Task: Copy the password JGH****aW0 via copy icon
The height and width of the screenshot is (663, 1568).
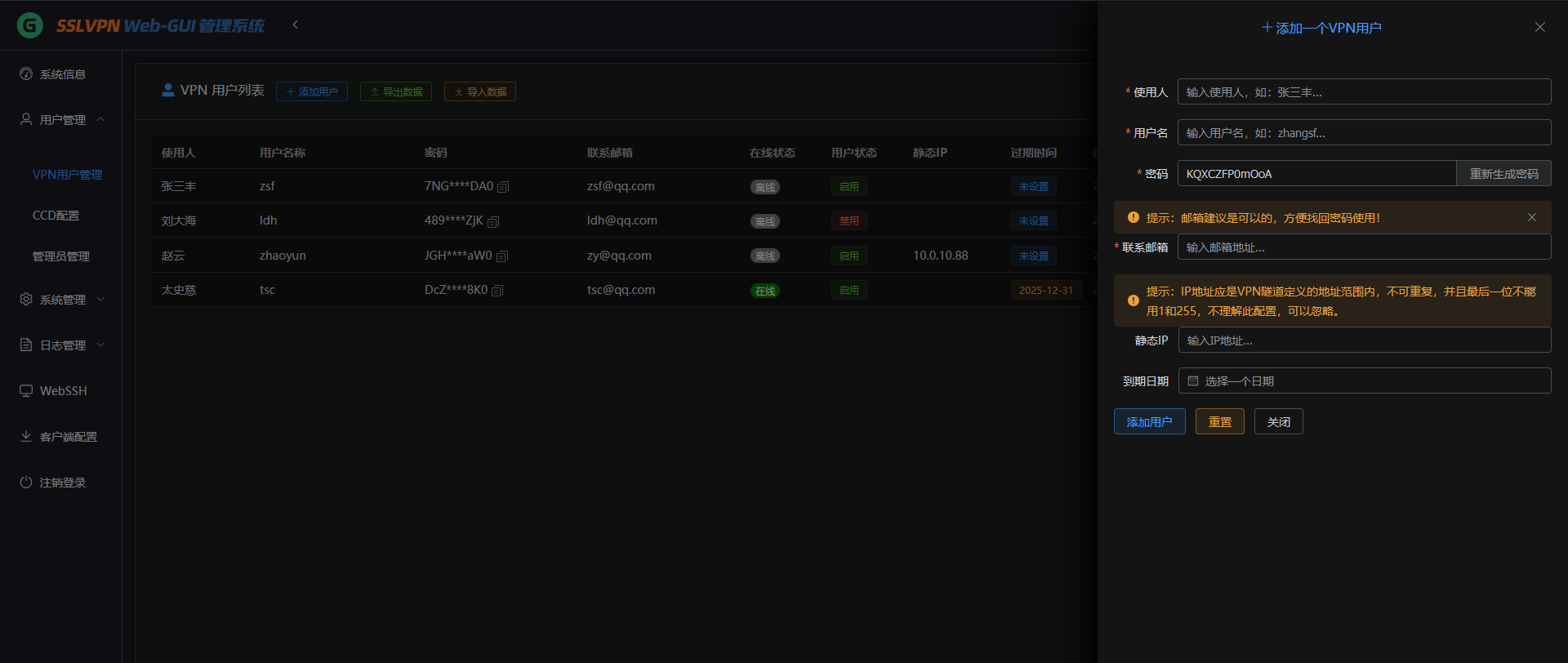Action: pos(502,256)
